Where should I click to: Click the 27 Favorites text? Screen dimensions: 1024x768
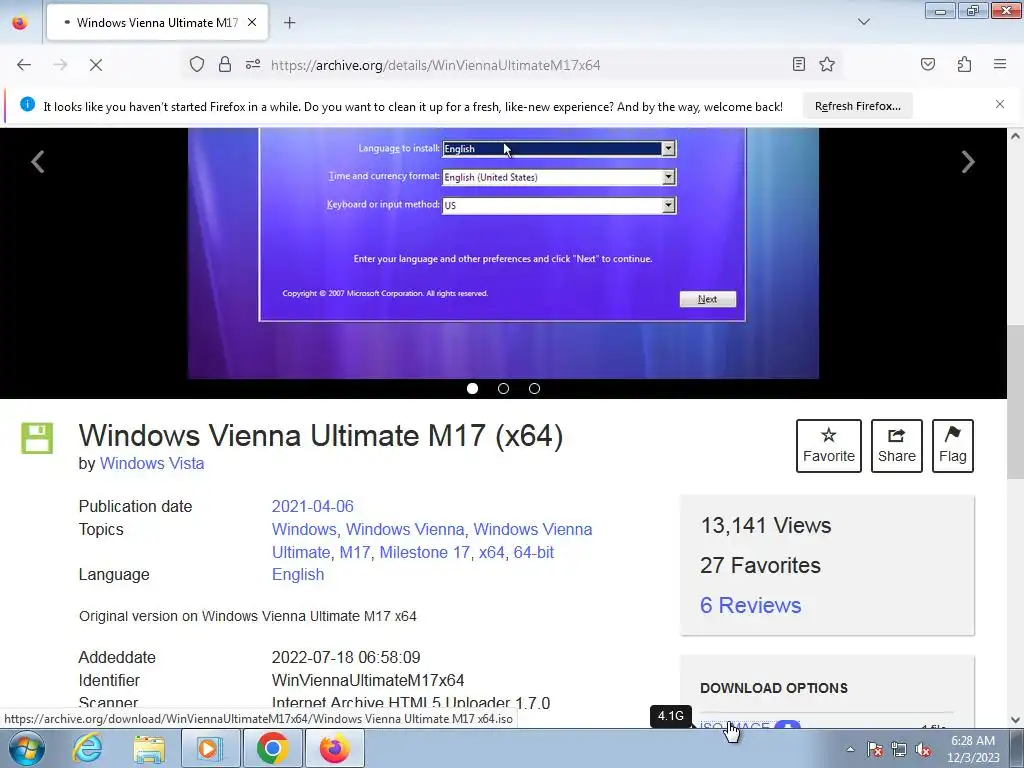(760, 566)
